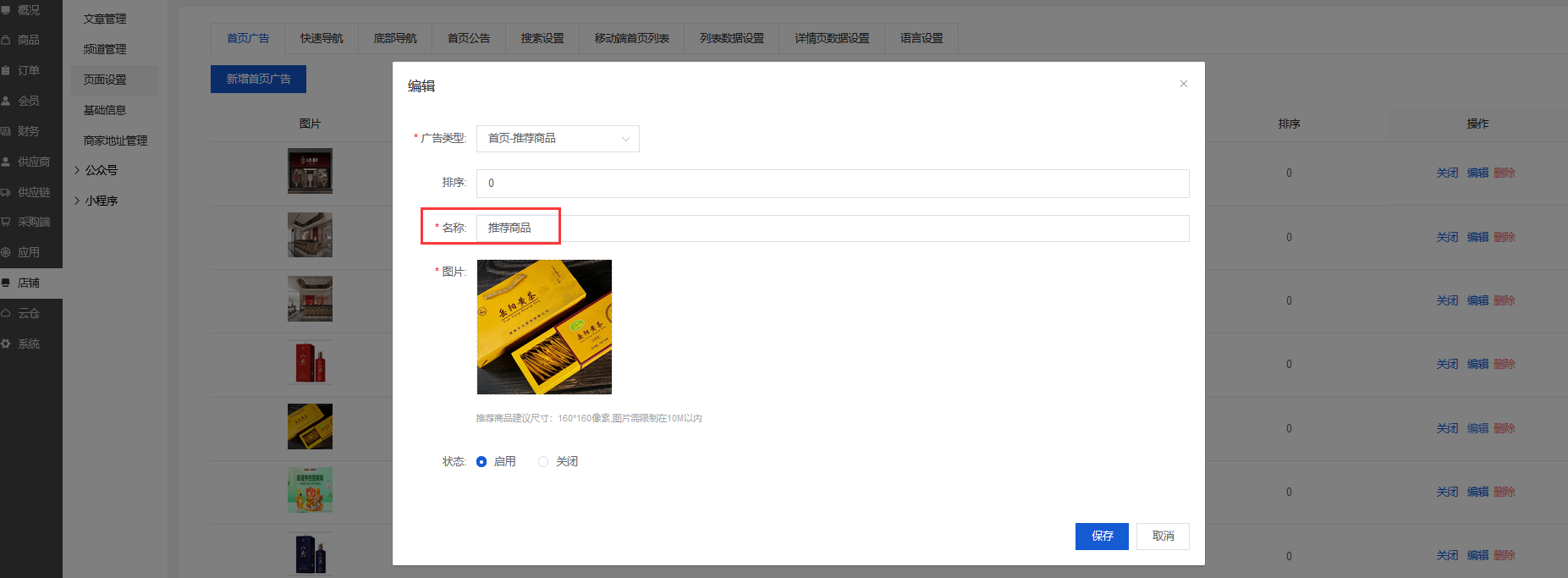Click the 系统 gear sidebar icon
Viewport: 1568px width, 578px height.
pos(6,344)
